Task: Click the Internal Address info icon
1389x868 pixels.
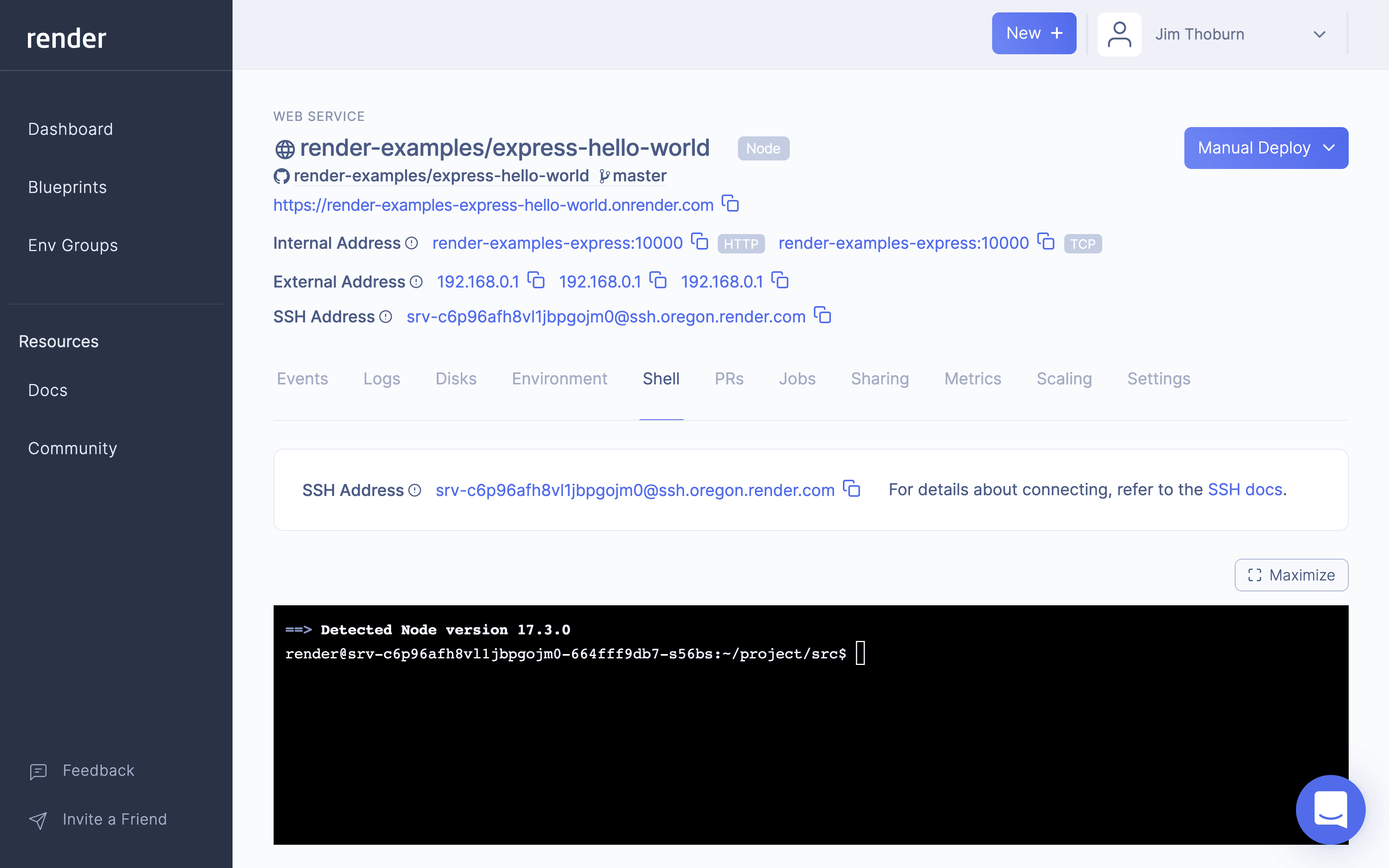Action: click(412, 243)
